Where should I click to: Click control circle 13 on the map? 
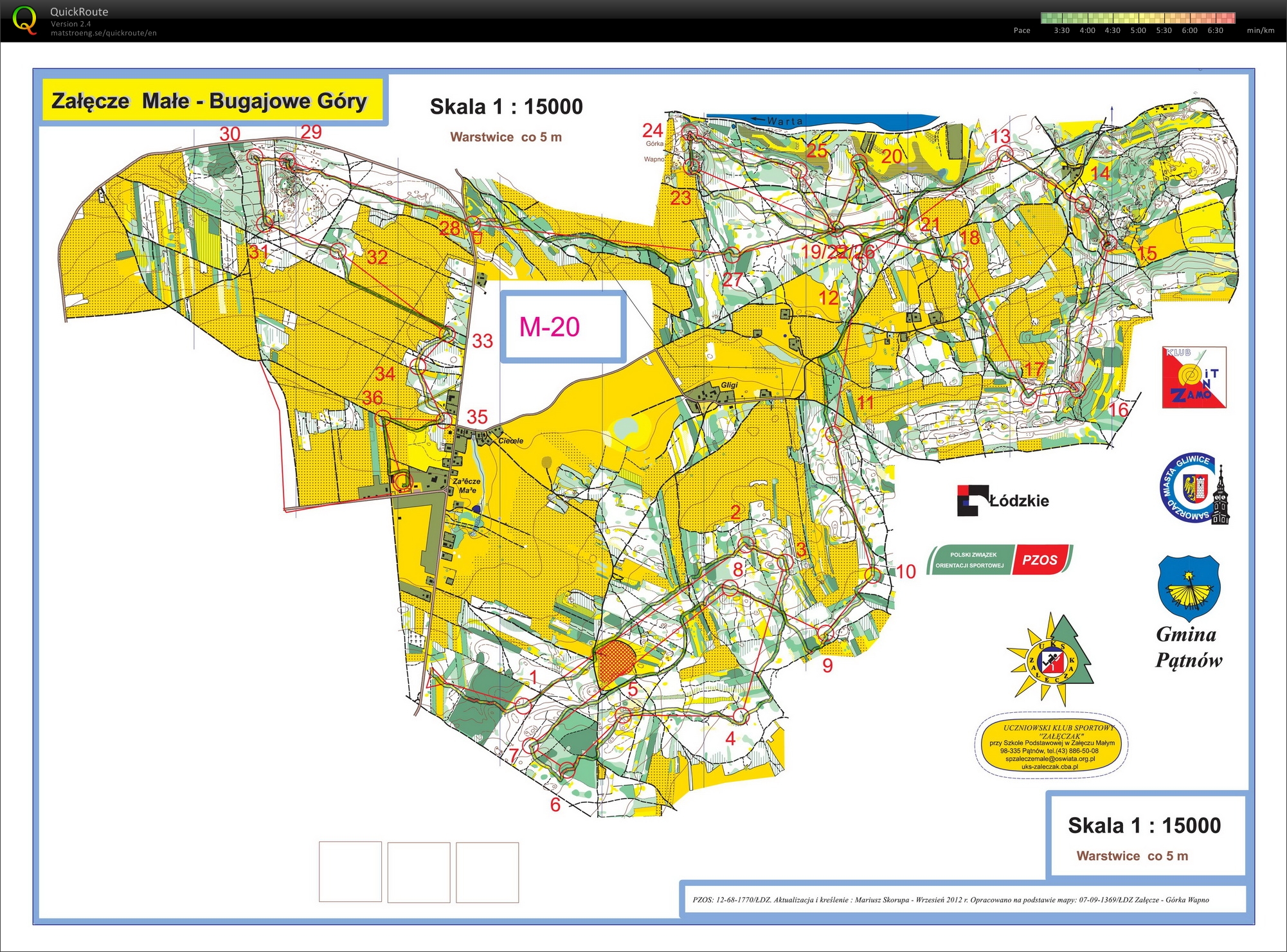tap(1005, 154)
